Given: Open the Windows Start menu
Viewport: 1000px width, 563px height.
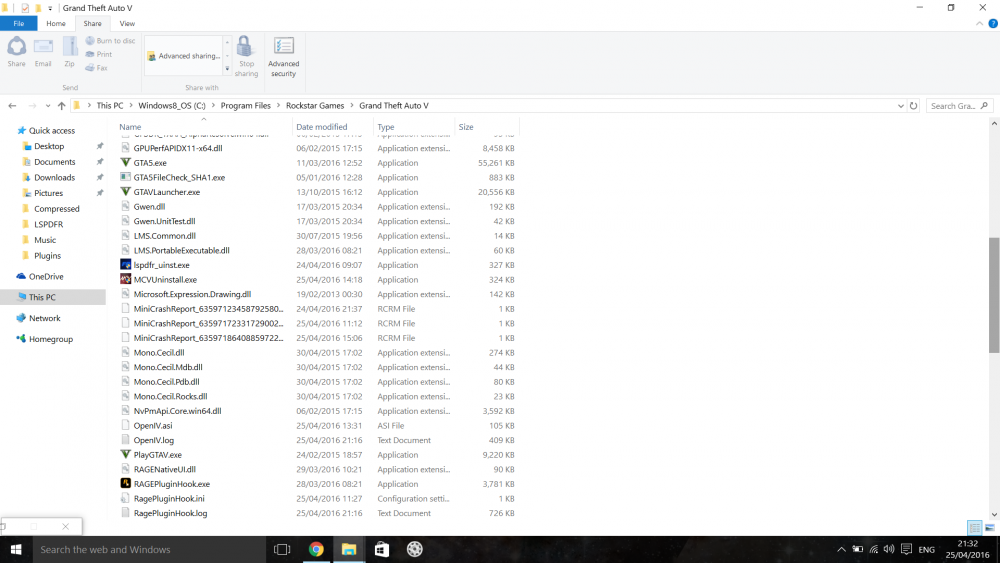Looking at the screenshot, I should point(16,549).
